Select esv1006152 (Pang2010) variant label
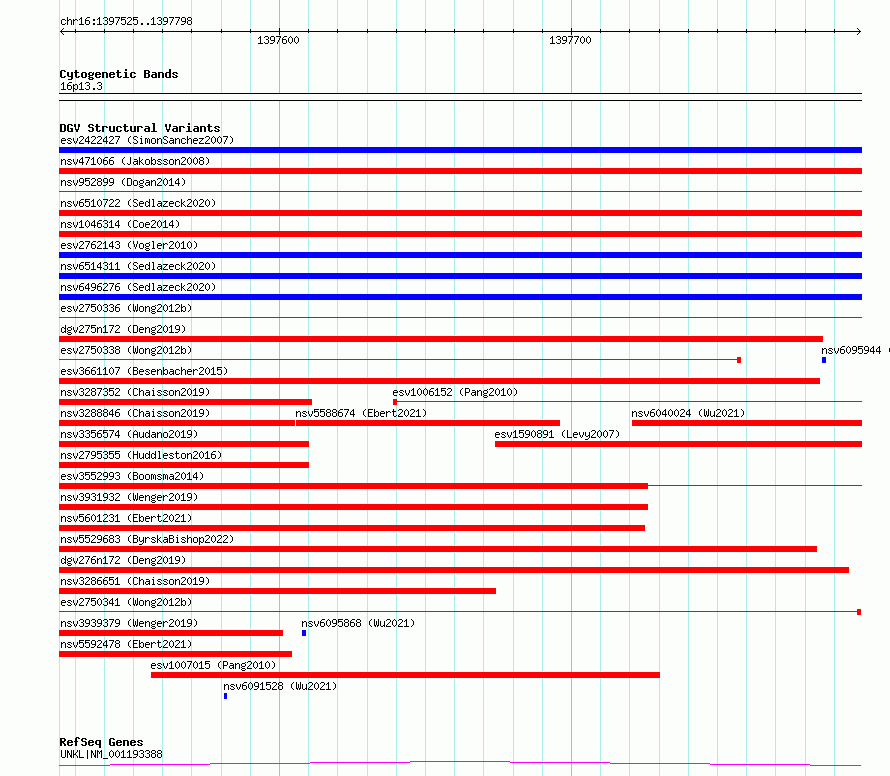890x776 pixels. point(455,392)
